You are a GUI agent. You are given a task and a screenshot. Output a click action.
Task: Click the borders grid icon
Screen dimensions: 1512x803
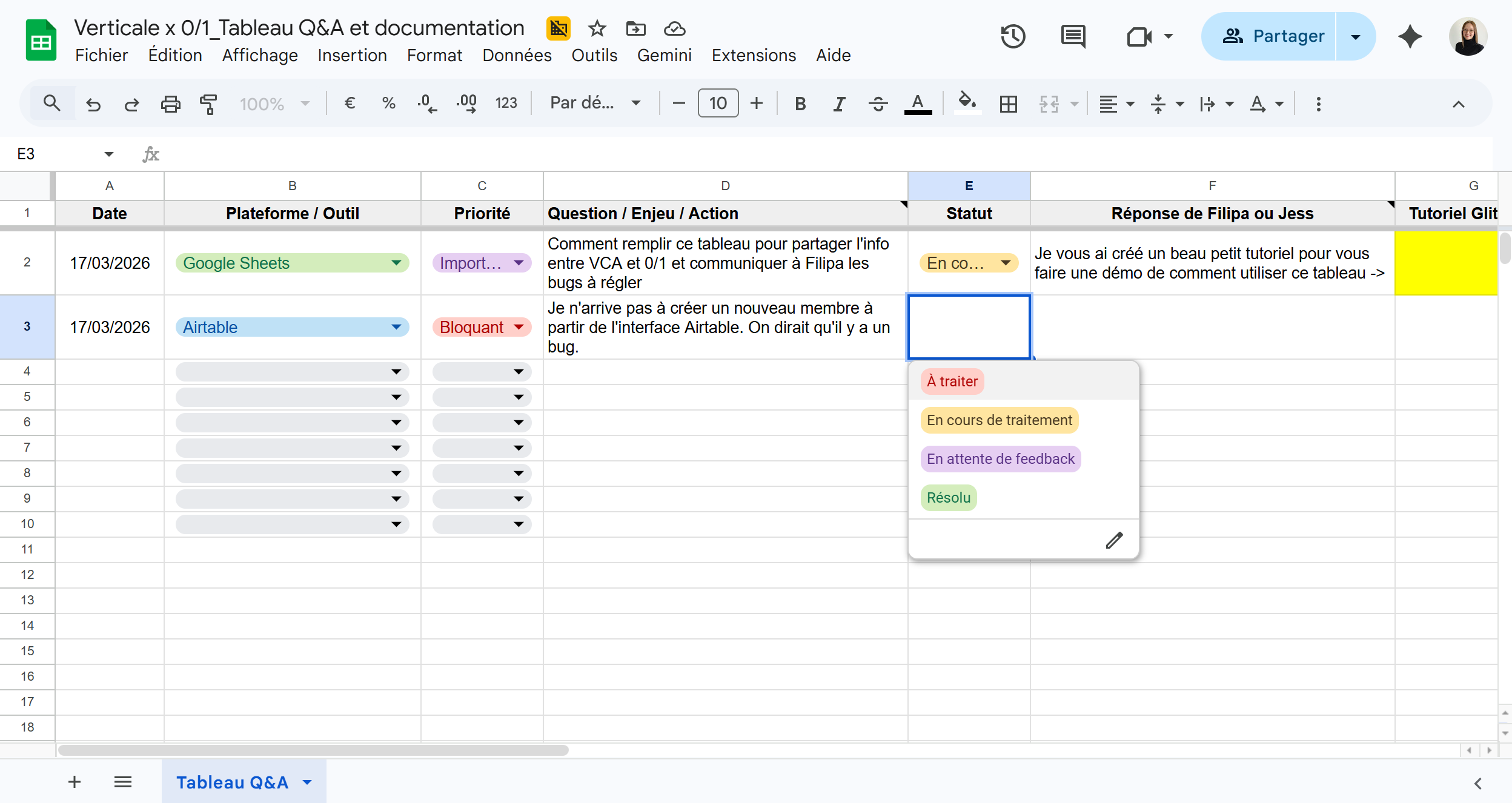point(1008,104)
